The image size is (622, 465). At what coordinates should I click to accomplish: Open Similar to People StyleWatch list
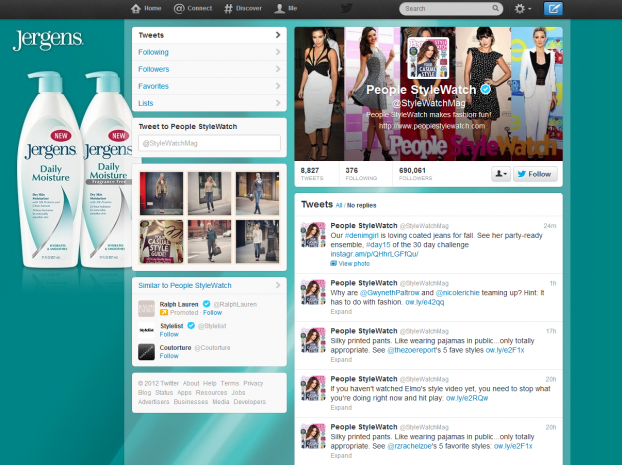click(x=184, y=285)
